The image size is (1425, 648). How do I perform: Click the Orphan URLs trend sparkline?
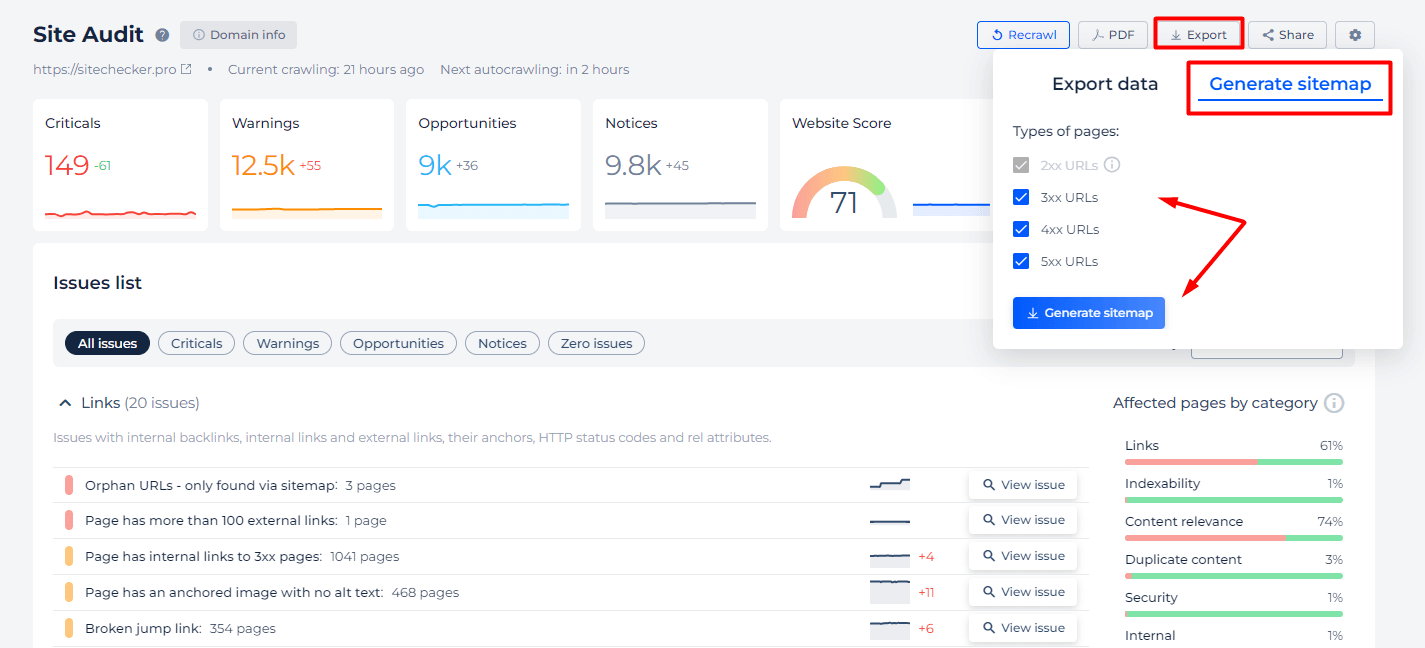890,484
